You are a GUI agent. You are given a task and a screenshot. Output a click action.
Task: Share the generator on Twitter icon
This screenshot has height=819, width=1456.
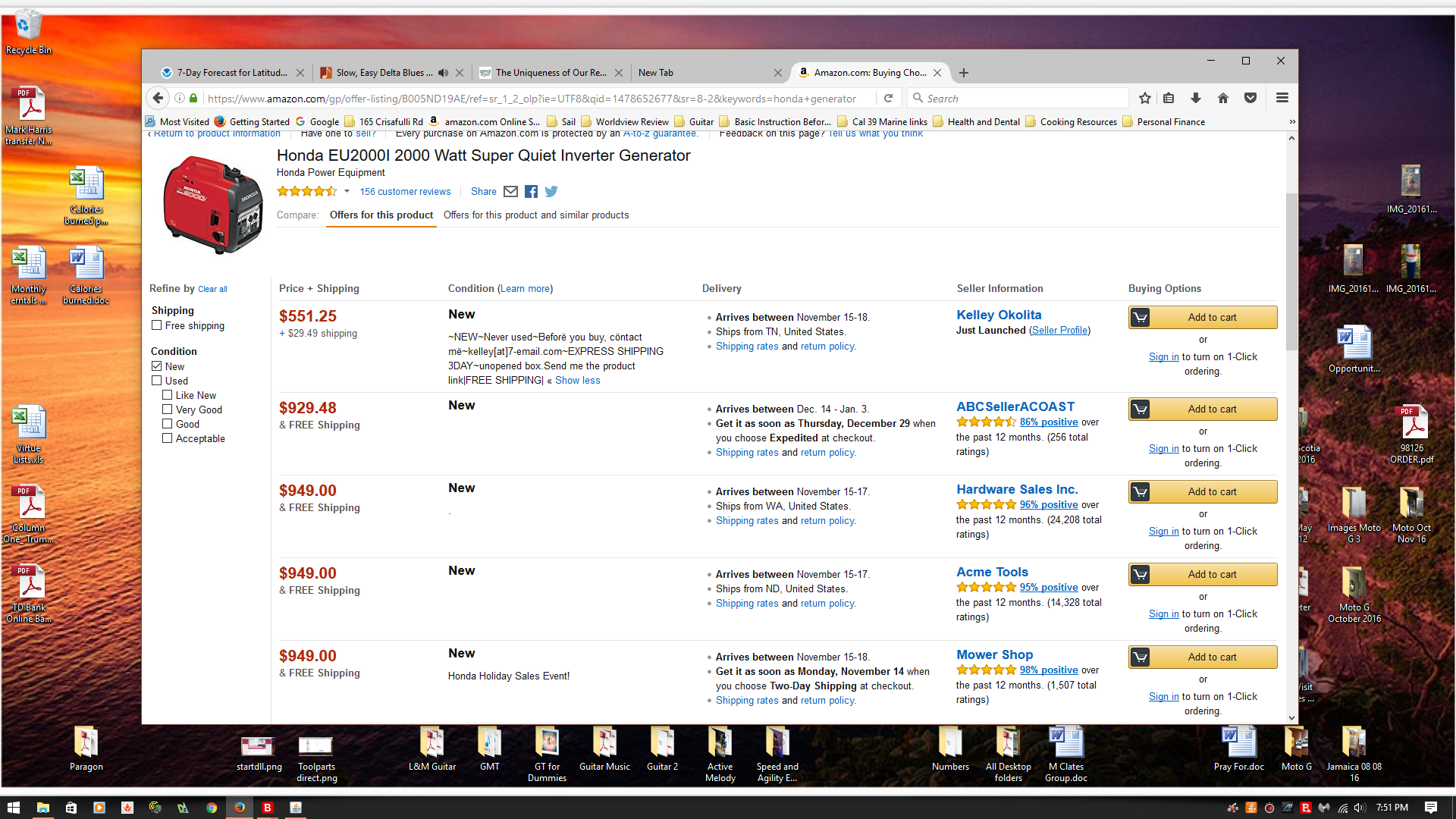(x=551, y=192)
